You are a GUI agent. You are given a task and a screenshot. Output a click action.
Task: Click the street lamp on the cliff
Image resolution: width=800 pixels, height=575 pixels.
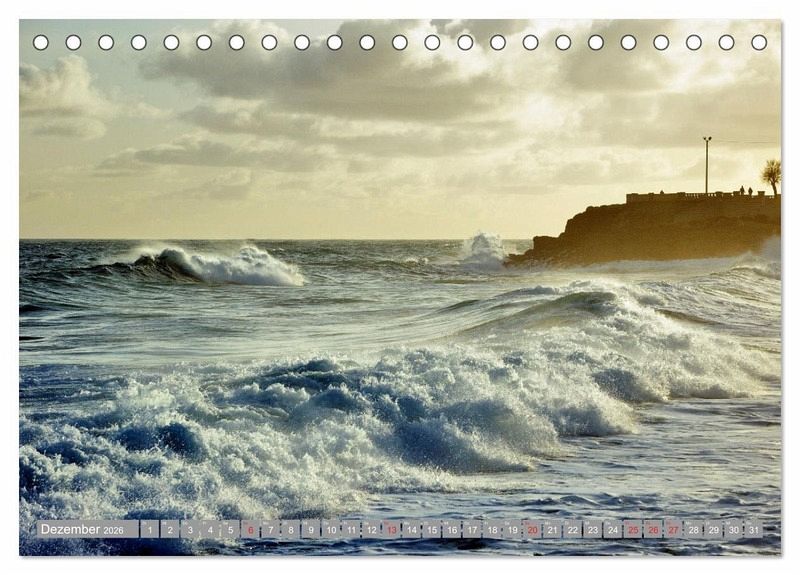click(x=707, y=165)
